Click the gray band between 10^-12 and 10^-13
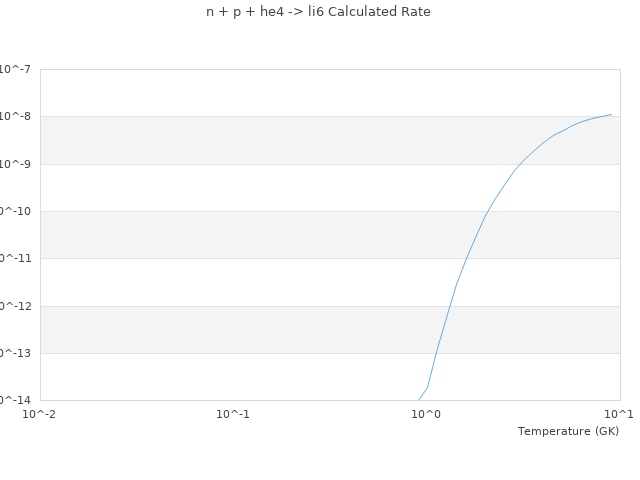640x480 pixels. tap(250, 330)
